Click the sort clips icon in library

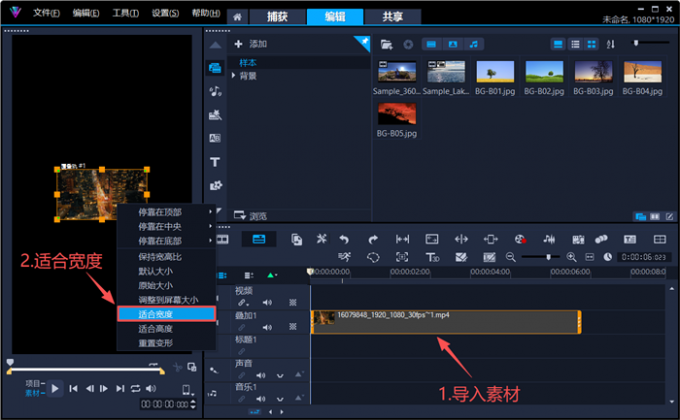(611, 44)
